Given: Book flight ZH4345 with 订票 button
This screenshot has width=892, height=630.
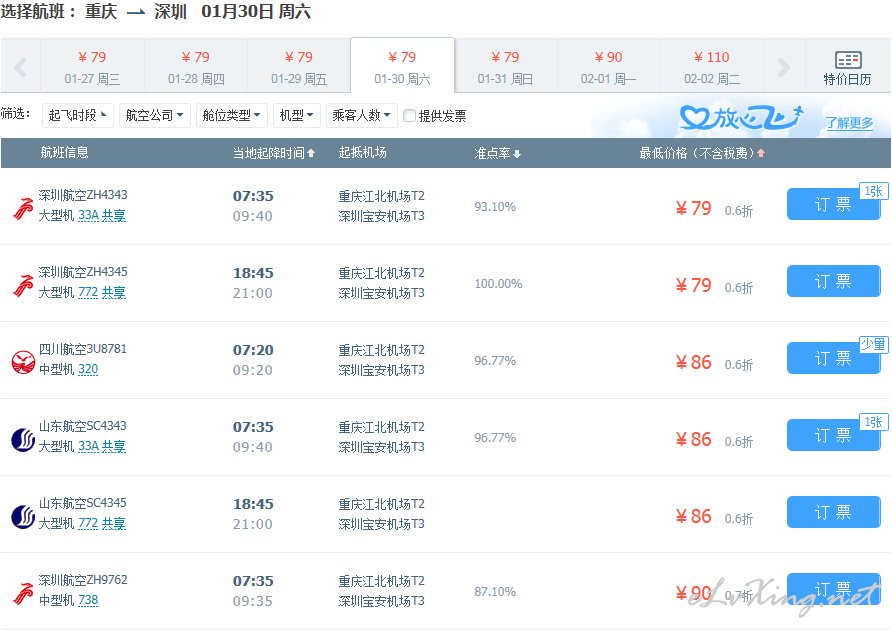Looking at the screenshot, I should tap(833, 281).
